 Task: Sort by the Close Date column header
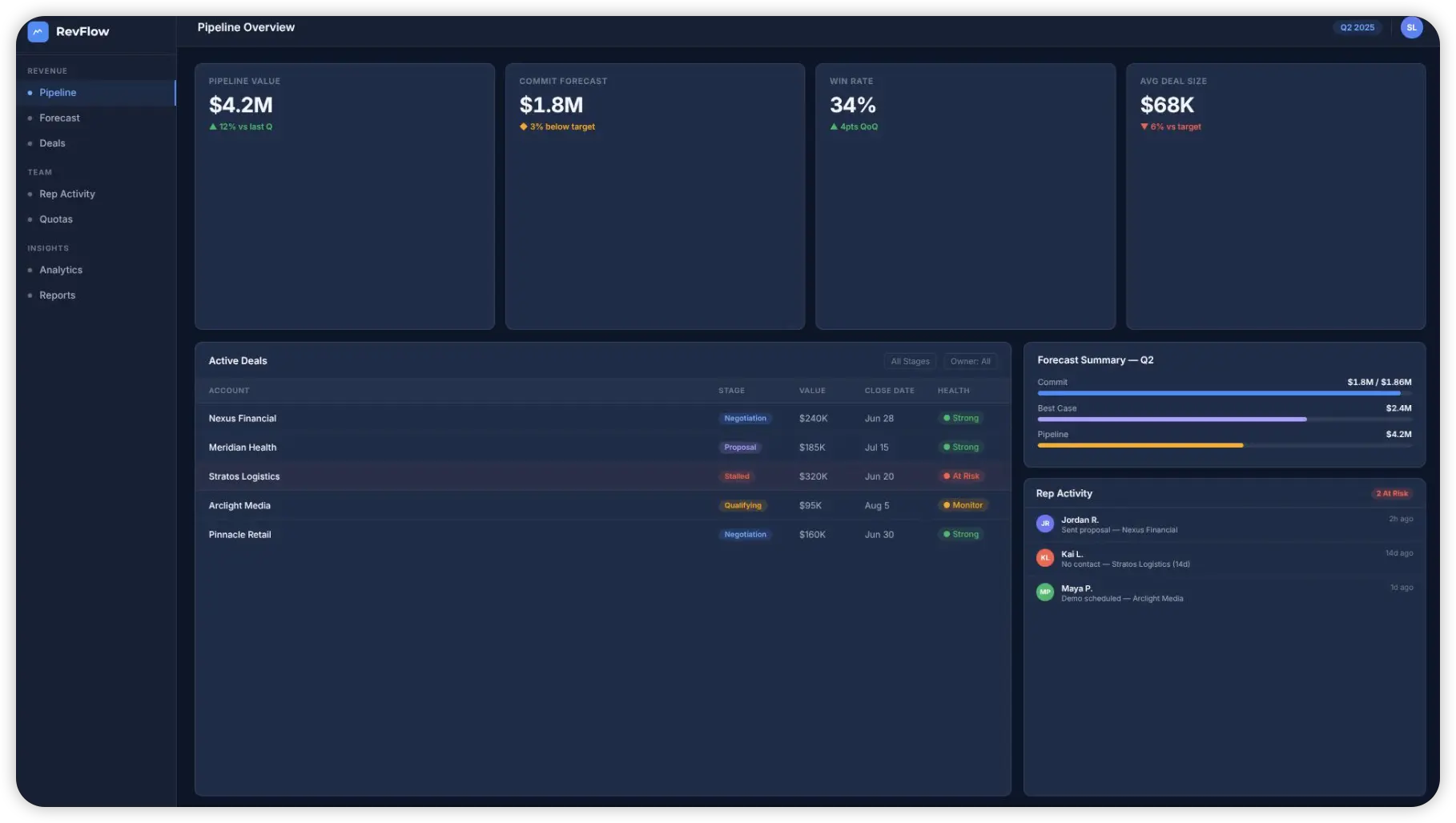click(x=889, y=391)
